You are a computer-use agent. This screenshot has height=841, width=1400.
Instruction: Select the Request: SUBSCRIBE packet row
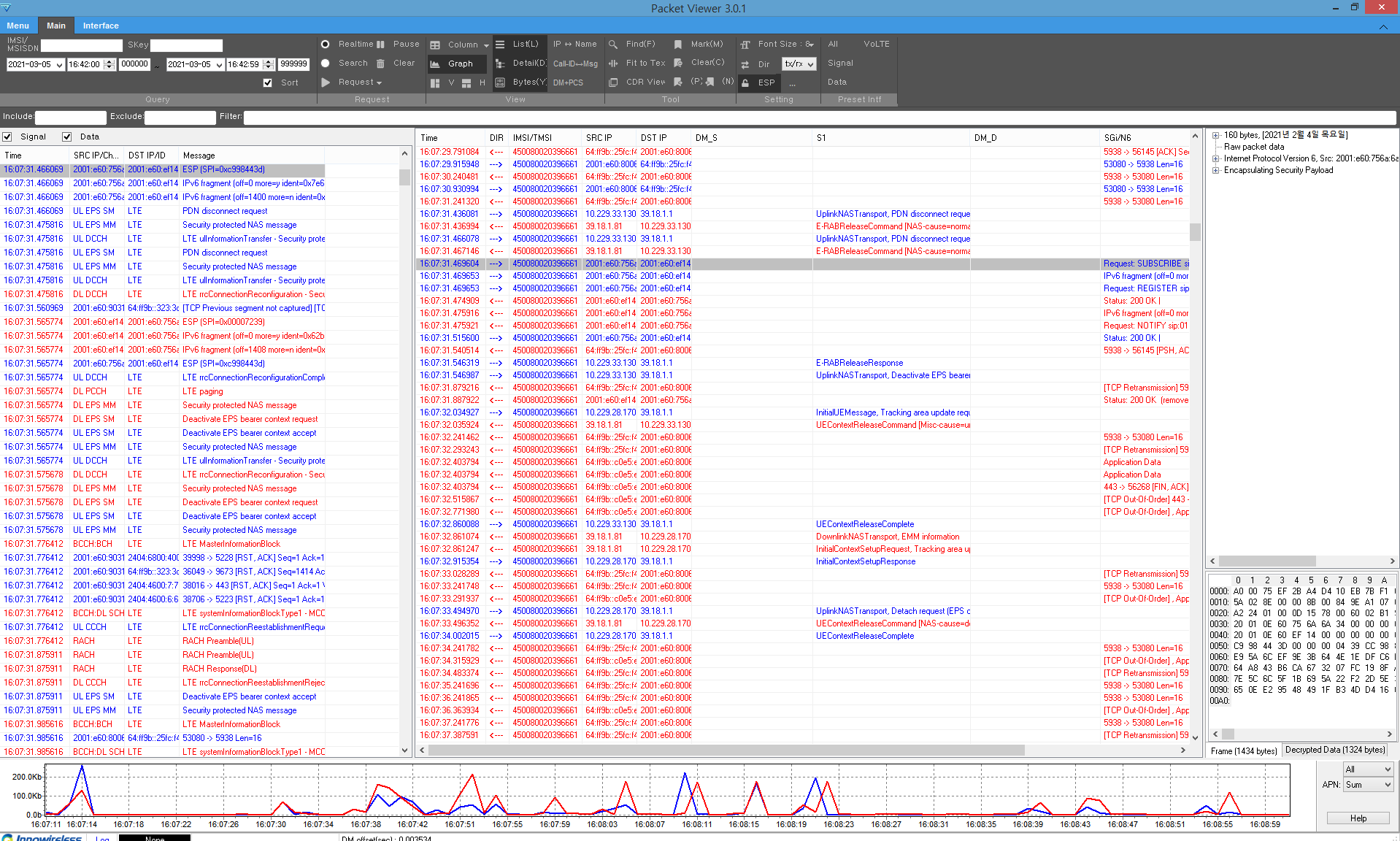click(x=803, y=264)
